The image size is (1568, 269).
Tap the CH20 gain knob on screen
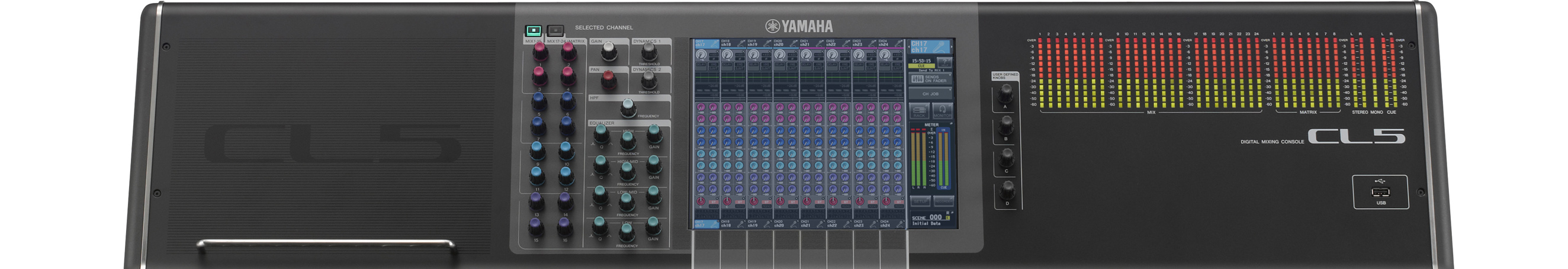pos(780,55)
